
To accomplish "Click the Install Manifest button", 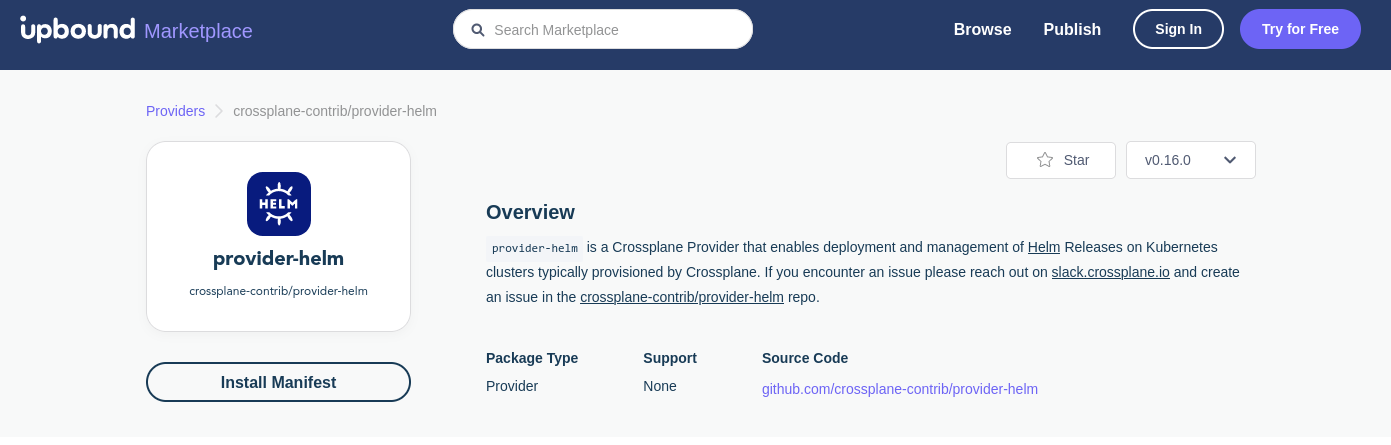I will tap(278, 382).
